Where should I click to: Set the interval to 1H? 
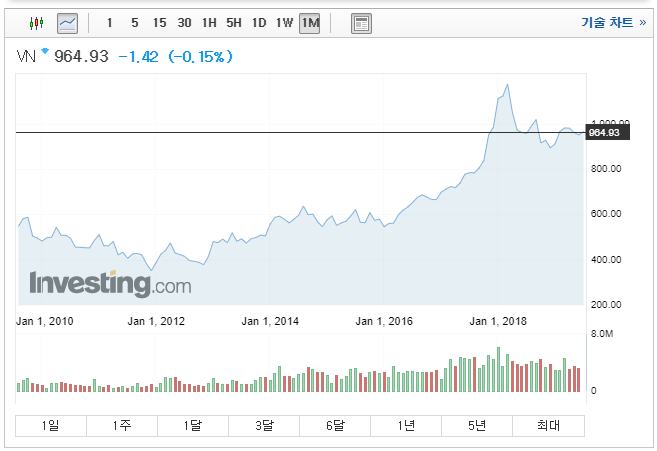point(209,23)
